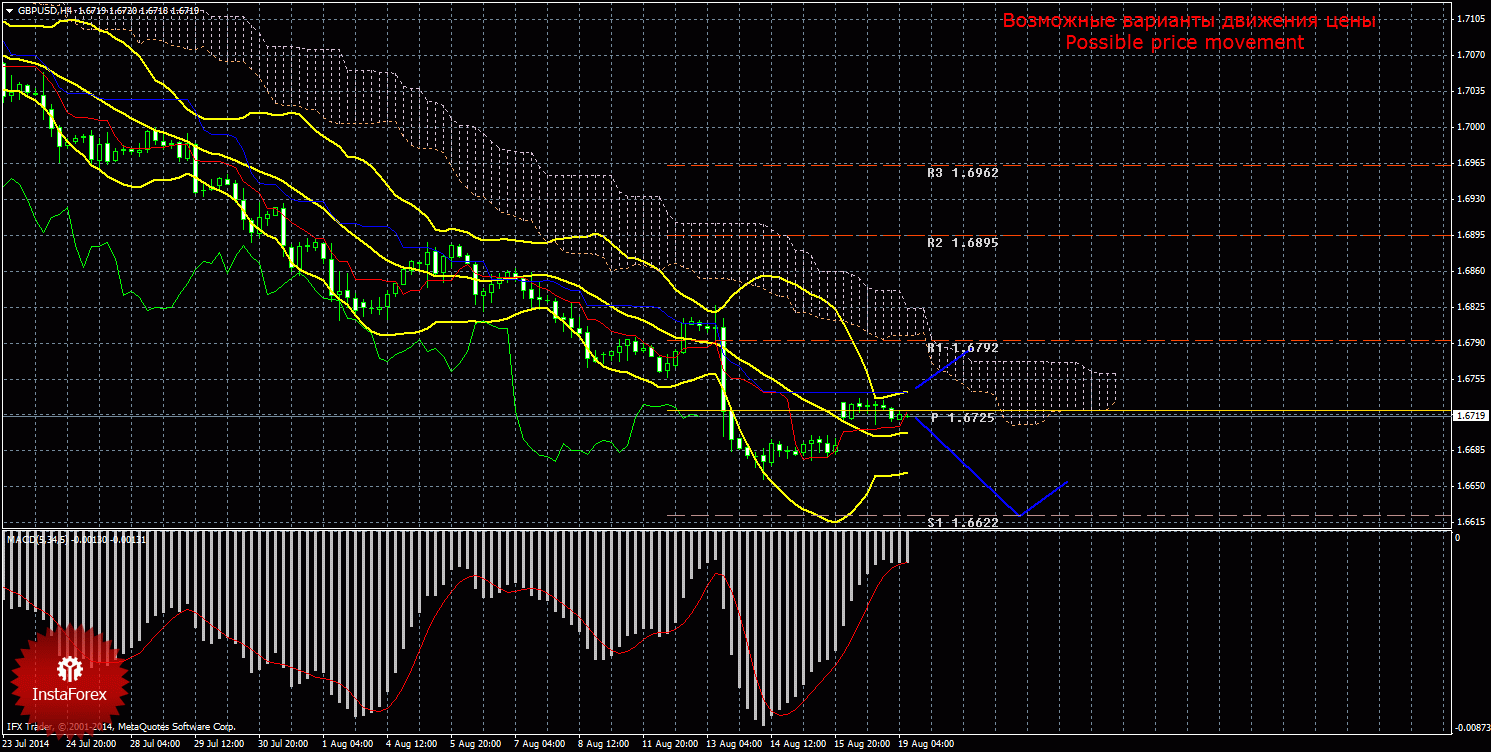Image resolution: width=1491 pixels, height=752 pixels.
Task: Click the R3 1.6962 resistance label
Action: [x=962, y=172]
